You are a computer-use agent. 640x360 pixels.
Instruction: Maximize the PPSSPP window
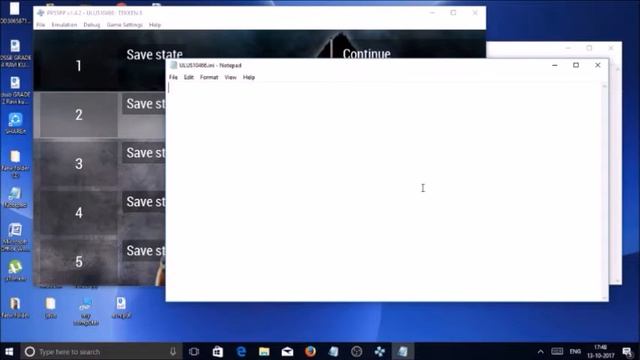click(x=453, y=13)
